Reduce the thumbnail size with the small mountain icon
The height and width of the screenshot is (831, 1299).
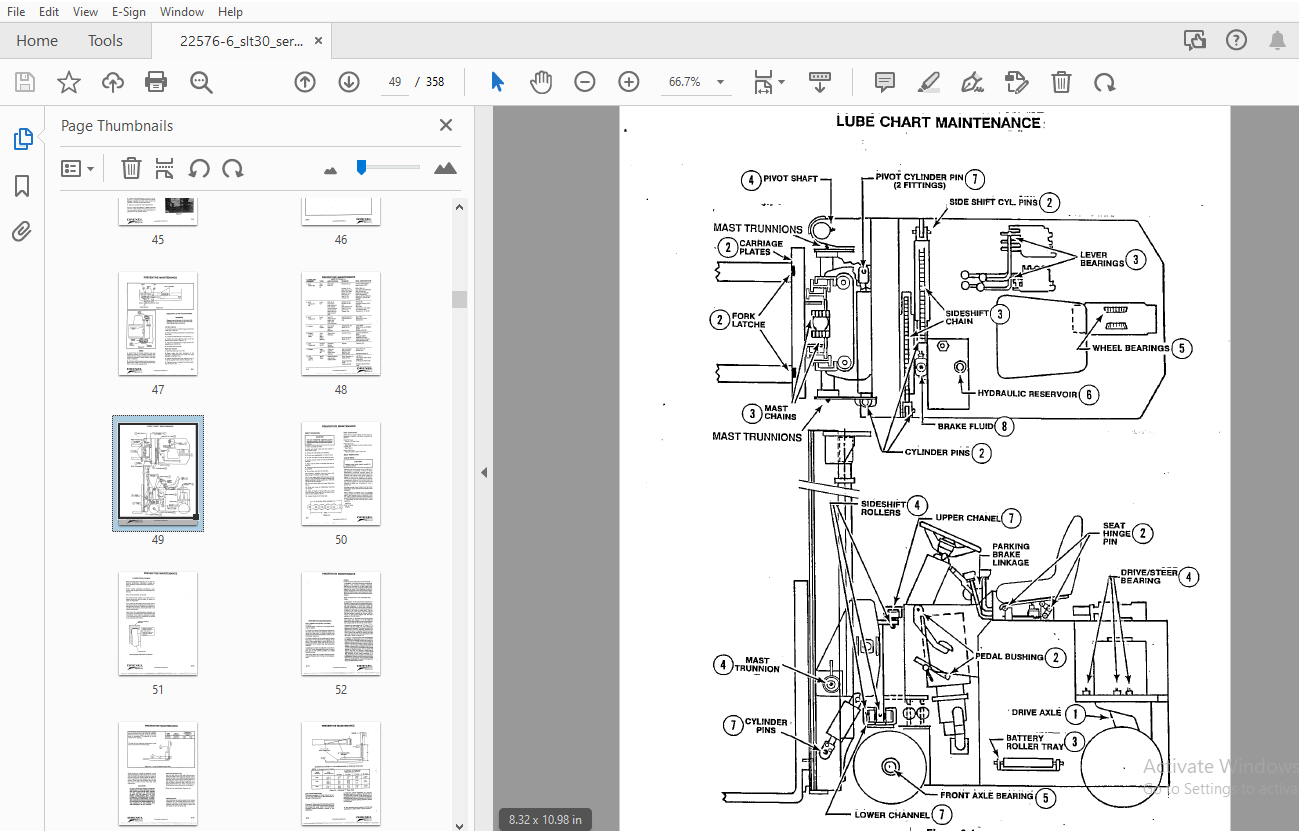pos(331,170)
